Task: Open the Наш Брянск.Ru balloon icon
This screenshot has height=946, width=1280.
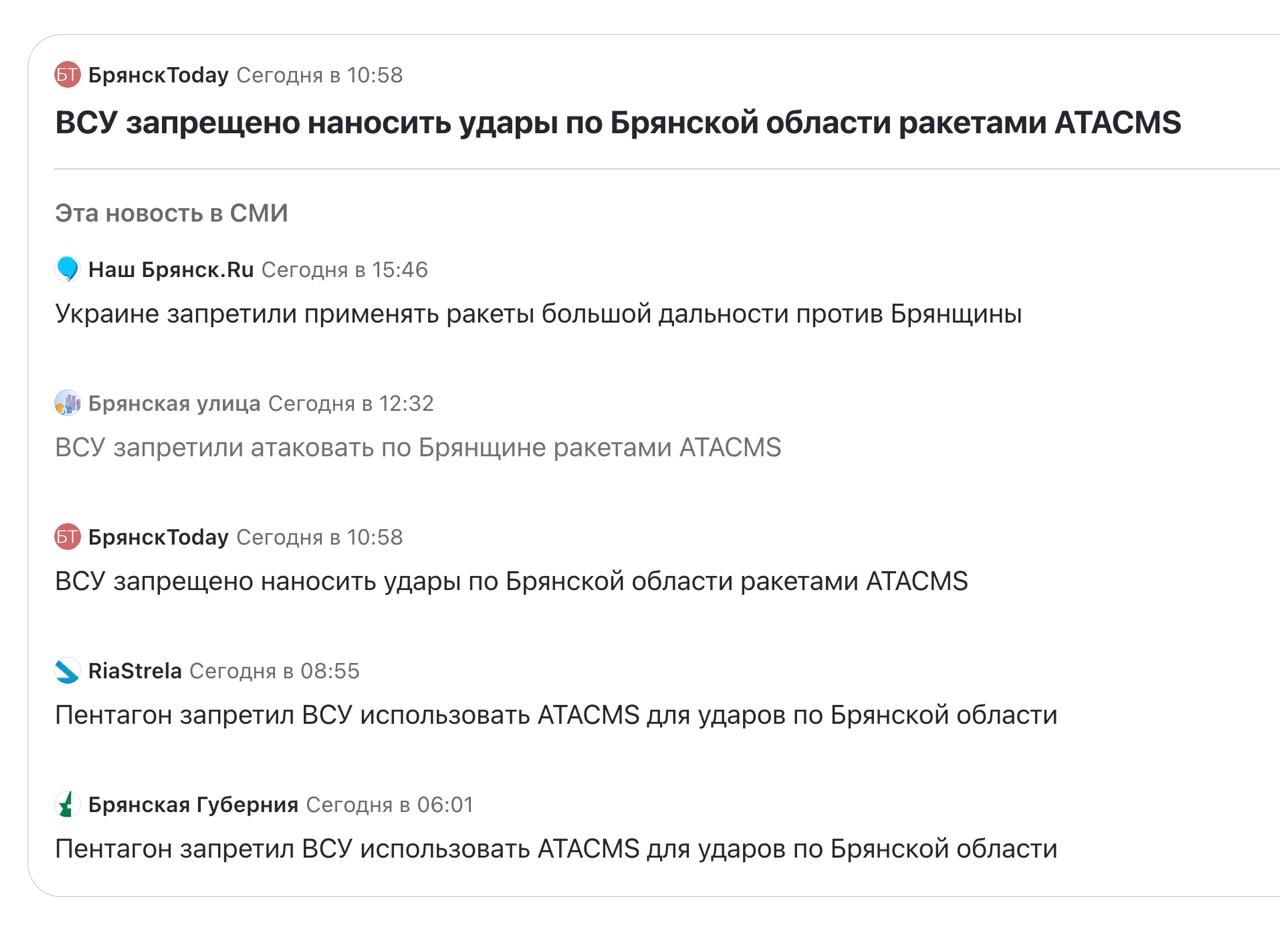Action: 67,269
